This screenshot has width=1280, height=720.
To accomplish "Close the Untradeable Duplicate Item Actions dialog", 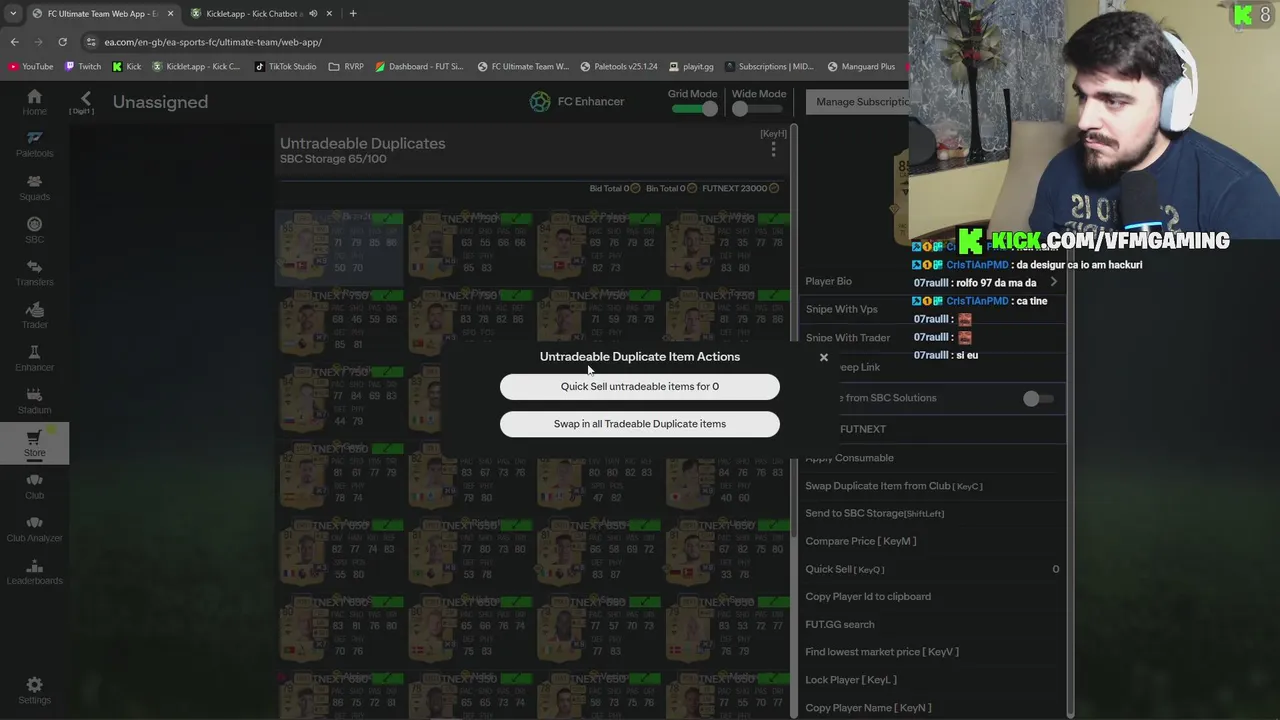I will point(824,357).
